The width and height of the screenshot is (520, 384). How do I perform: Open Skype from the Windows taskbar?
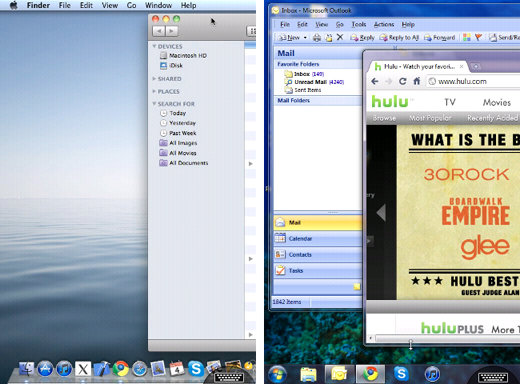(x=401, y=374)
